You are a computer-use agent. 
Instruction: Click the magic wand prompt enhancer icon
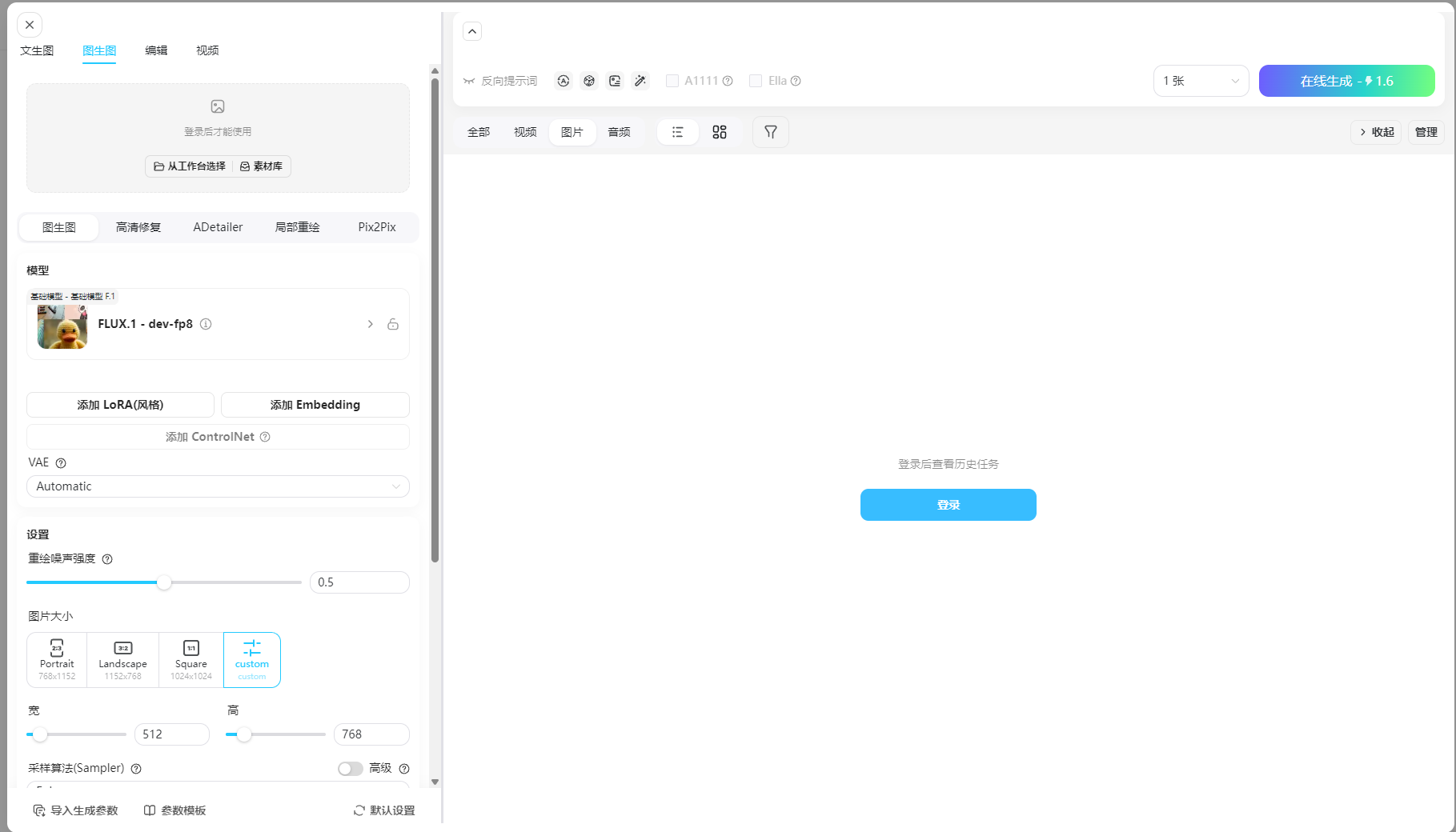click(640, 81)
